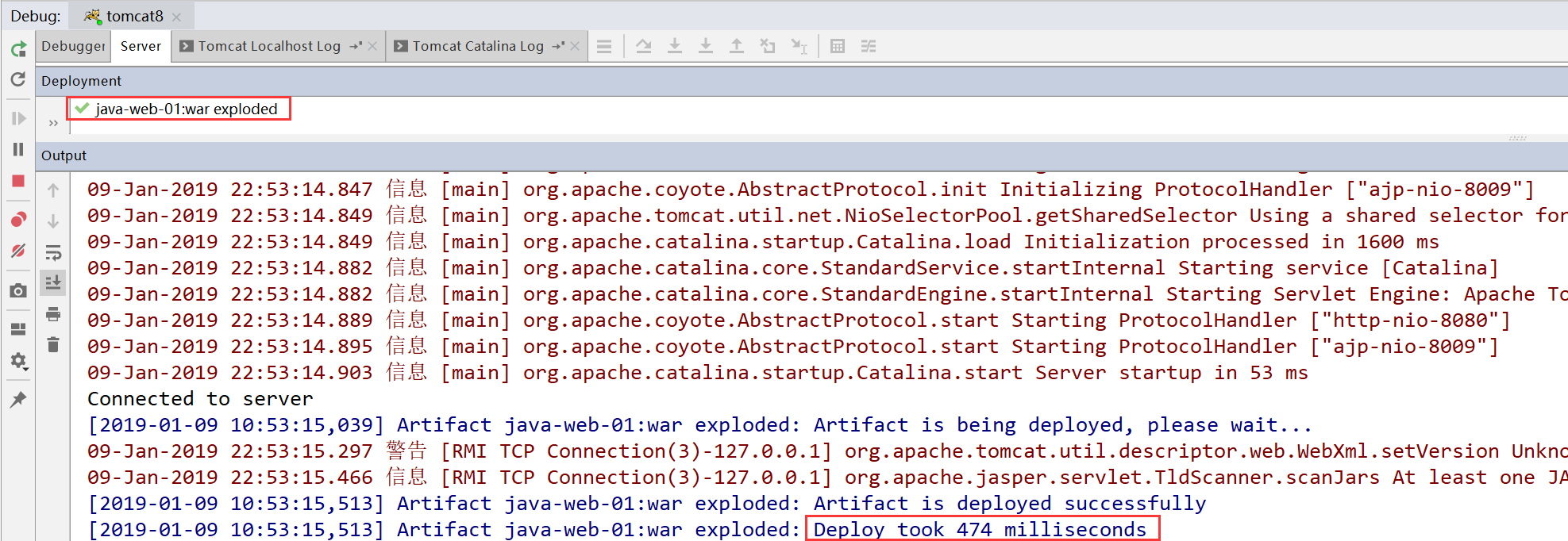Click the Update application refresh icon
Screen dimensions: 1568x541
click(x=18, y=79)
